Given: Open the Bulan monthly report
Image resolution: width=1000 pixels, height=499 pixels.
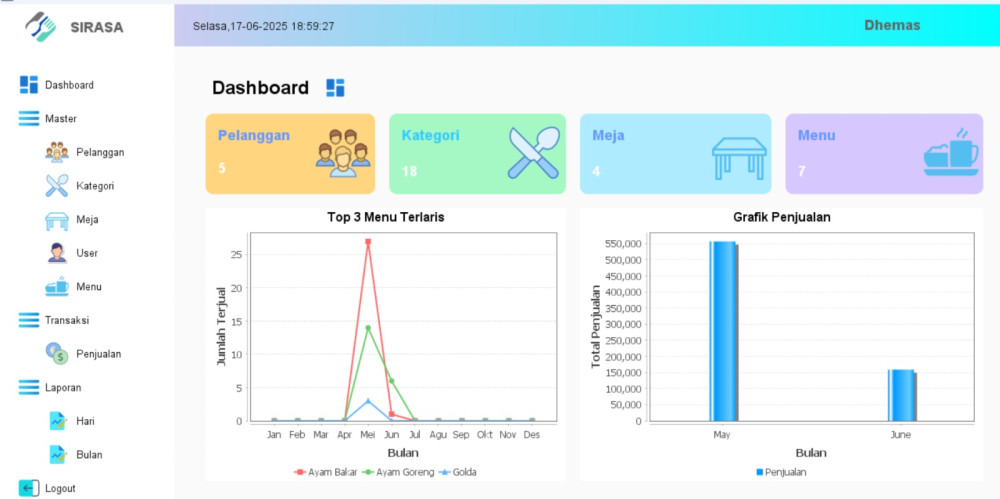Looking at the screenshot, I should (x=89, y=454).
